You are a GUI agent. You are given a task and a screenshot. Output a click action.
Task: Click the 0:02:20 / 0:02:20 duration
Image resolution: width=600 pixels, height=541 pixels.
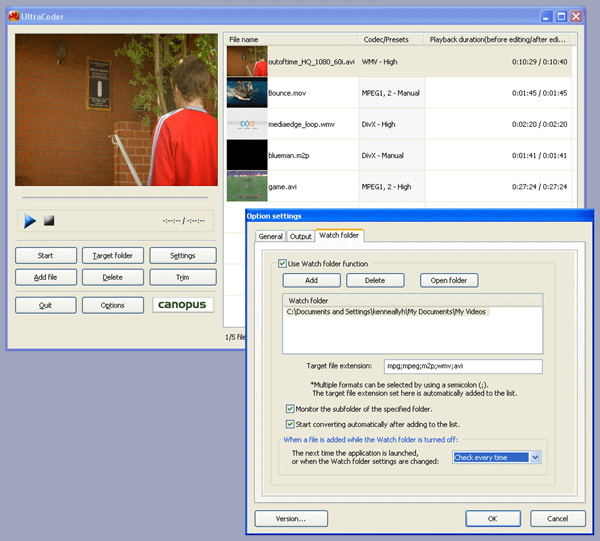tap(540, 124)
